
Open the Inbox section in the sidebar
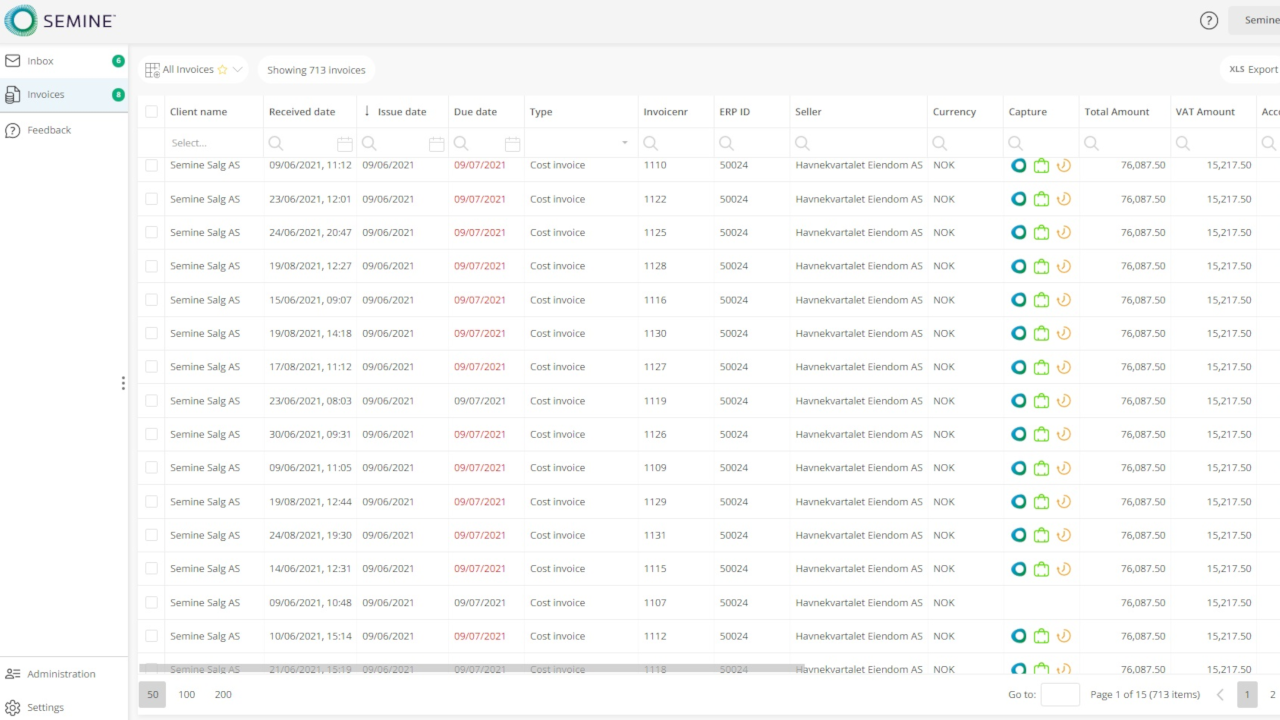[x=64, y=61]
